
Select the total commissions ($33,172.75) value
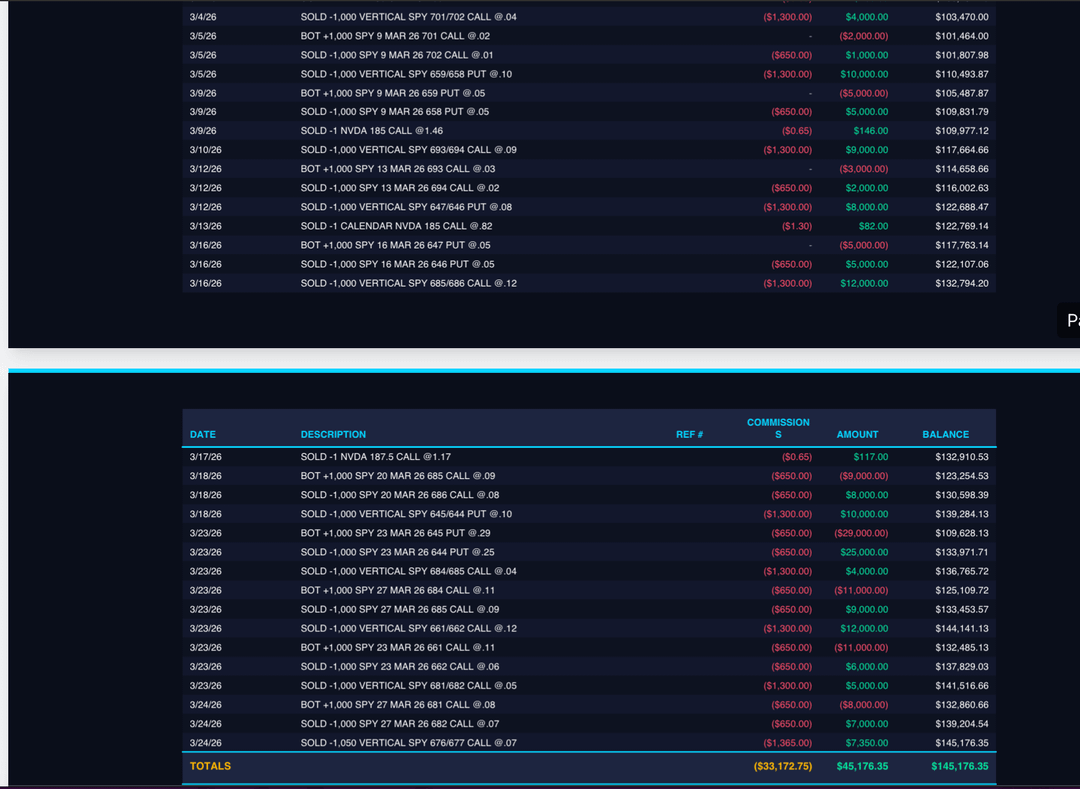point(783,766)
